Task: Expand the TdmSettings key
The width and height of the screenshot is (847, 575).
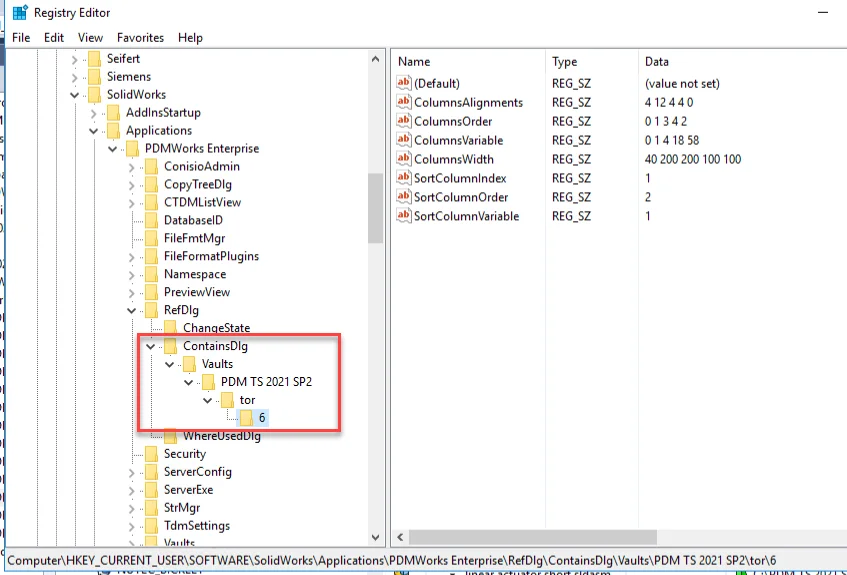Action: click(x=132, y=526)
